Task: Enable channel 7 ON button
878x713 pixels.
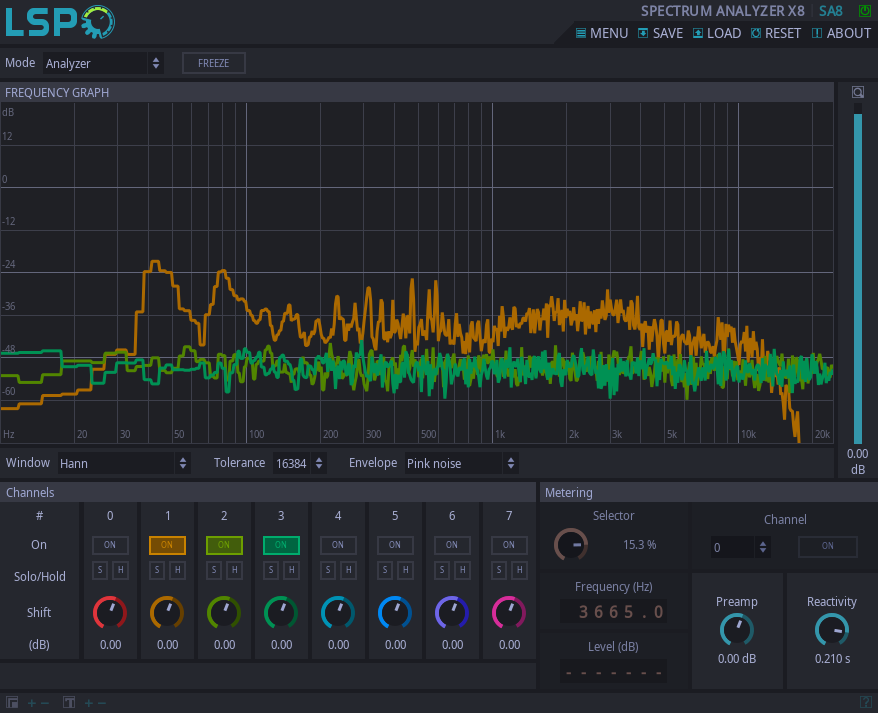Action: pos(509,545)
